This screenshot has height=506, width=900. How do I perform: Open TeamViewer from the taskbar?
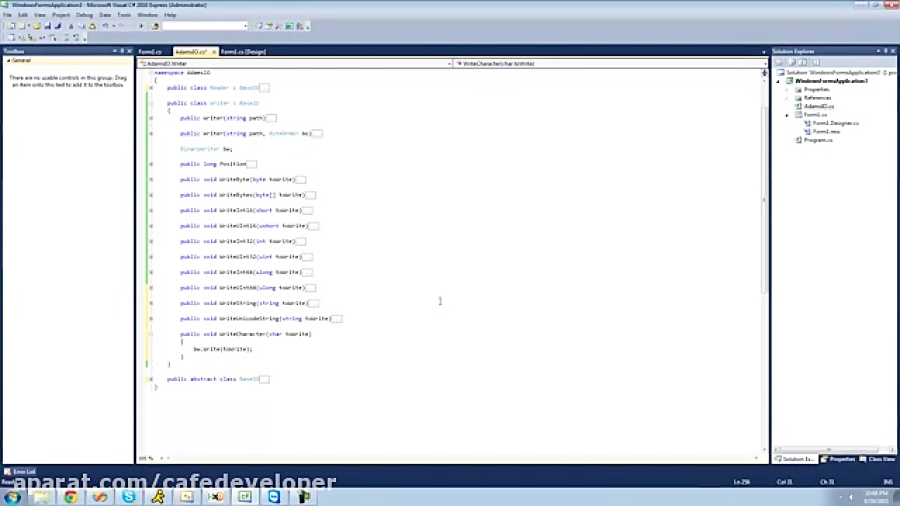[x=274, y=497]
